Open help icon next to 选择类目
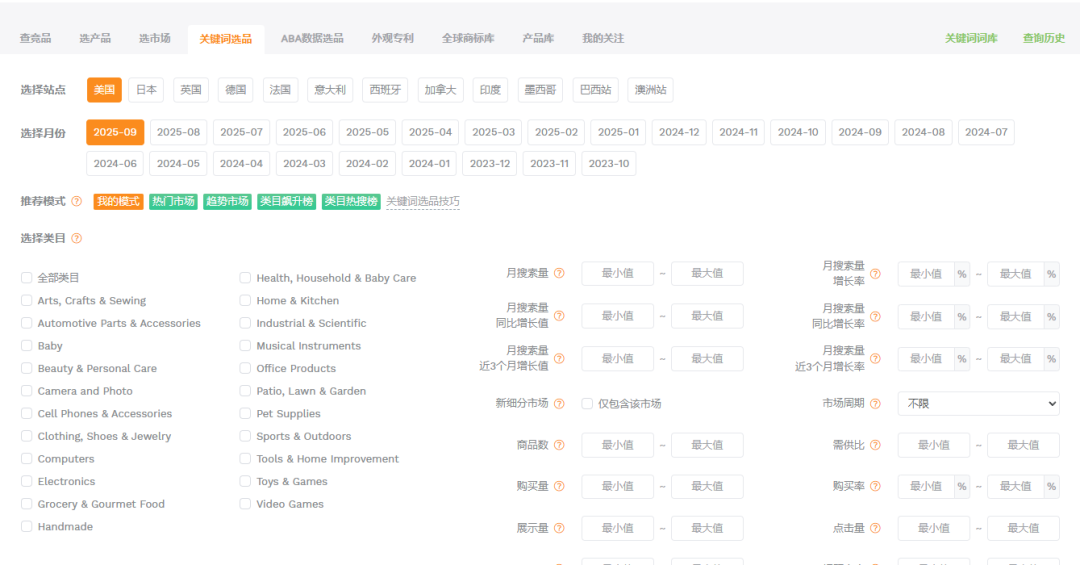 coord(76,238)
